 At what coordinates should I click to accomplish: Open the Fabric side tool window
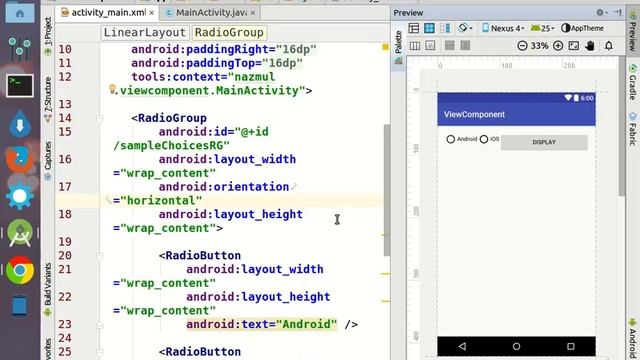pos(633,129)
